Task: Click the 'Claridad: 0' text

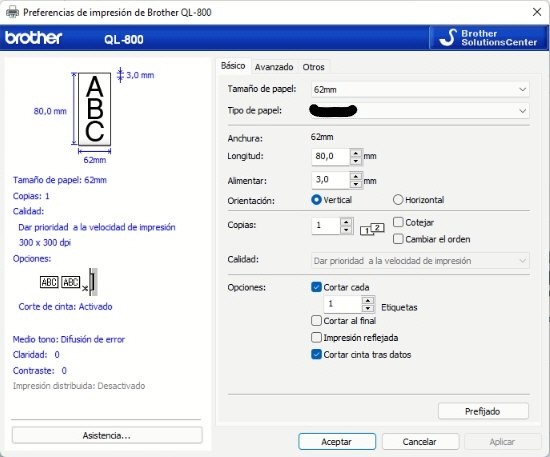Action: (36, 355)
